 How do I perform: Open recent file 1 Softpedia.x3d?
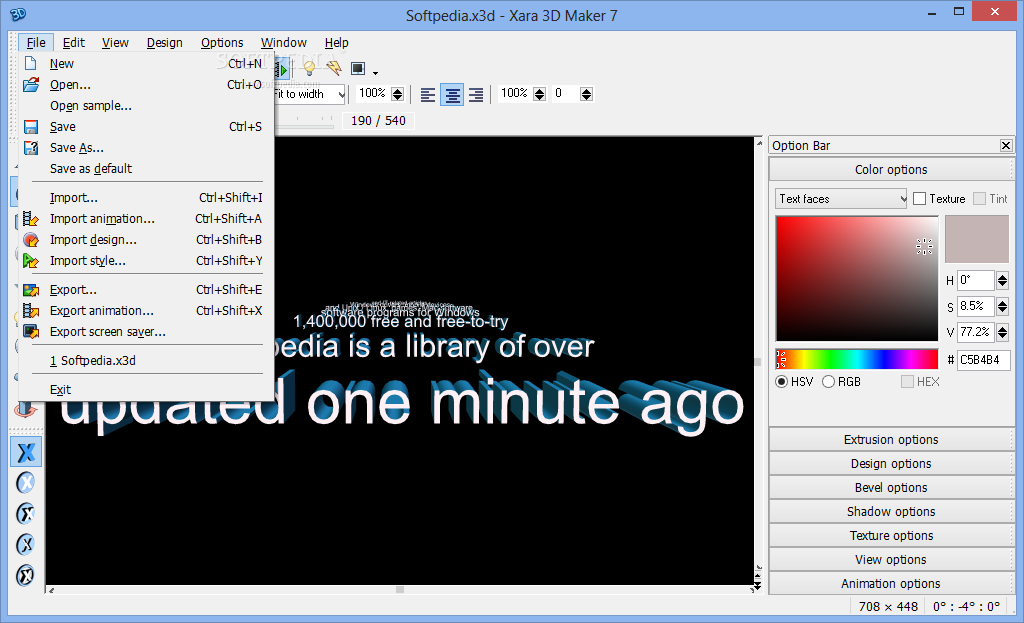(x=142, y=360)
